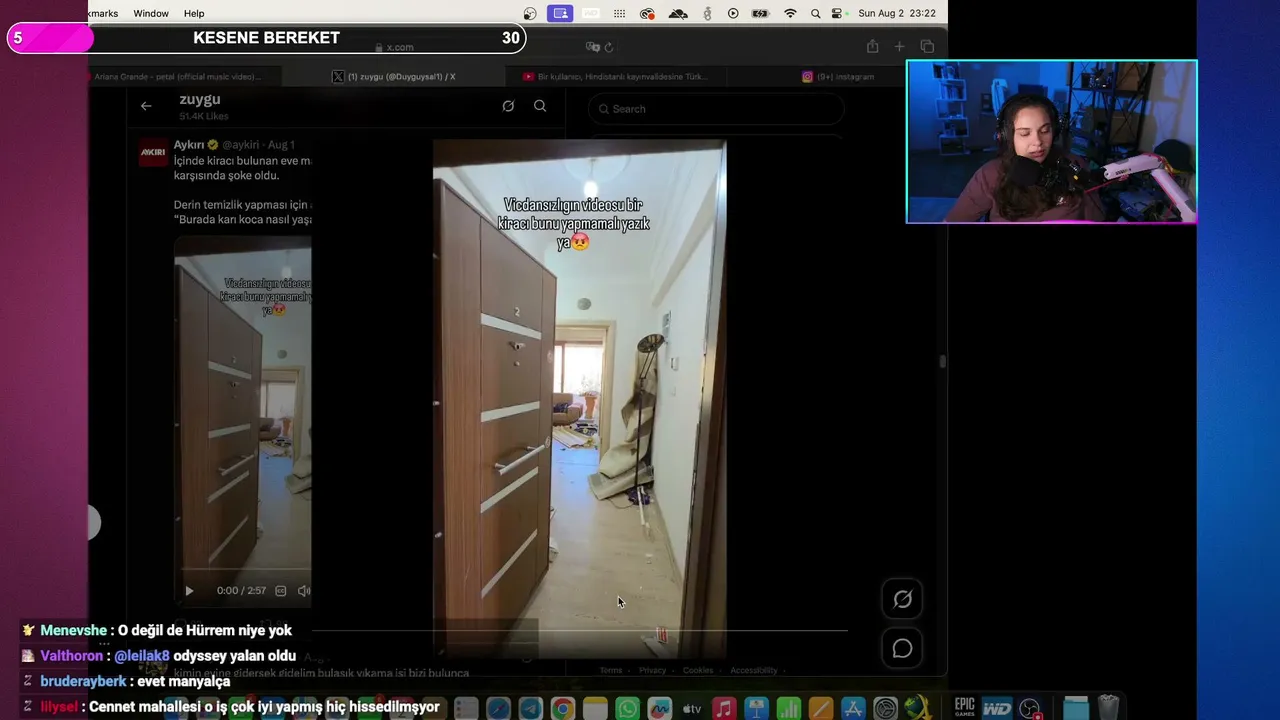Open the floating Grok button at bottom right
The height and width of the screenshot is (720, 1280).
902,599
